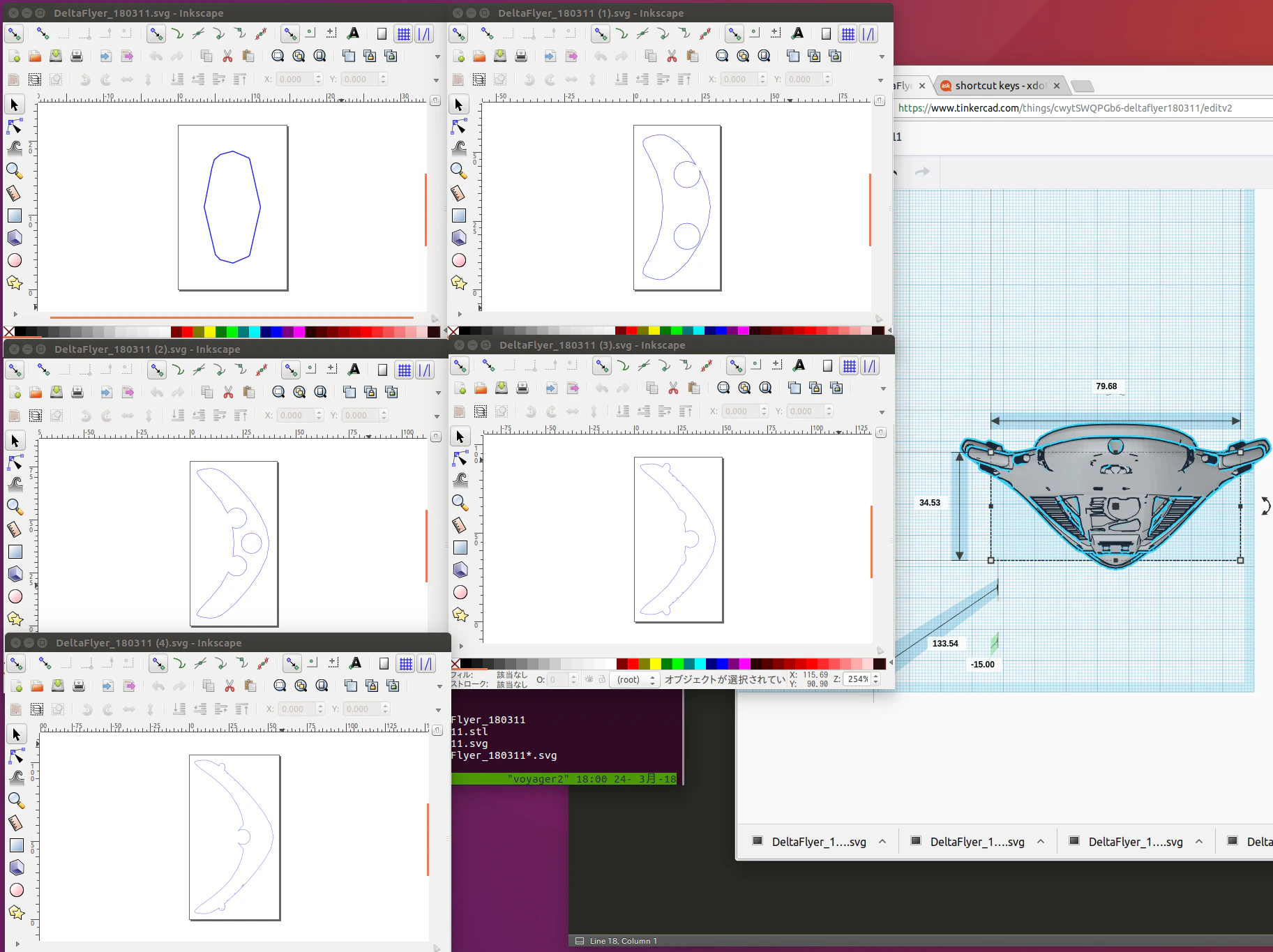Screen dimensions: 1273x952
Task: Click the 79.68 width dimension label in Tinkercad
Action: [x=1106, y=386]
